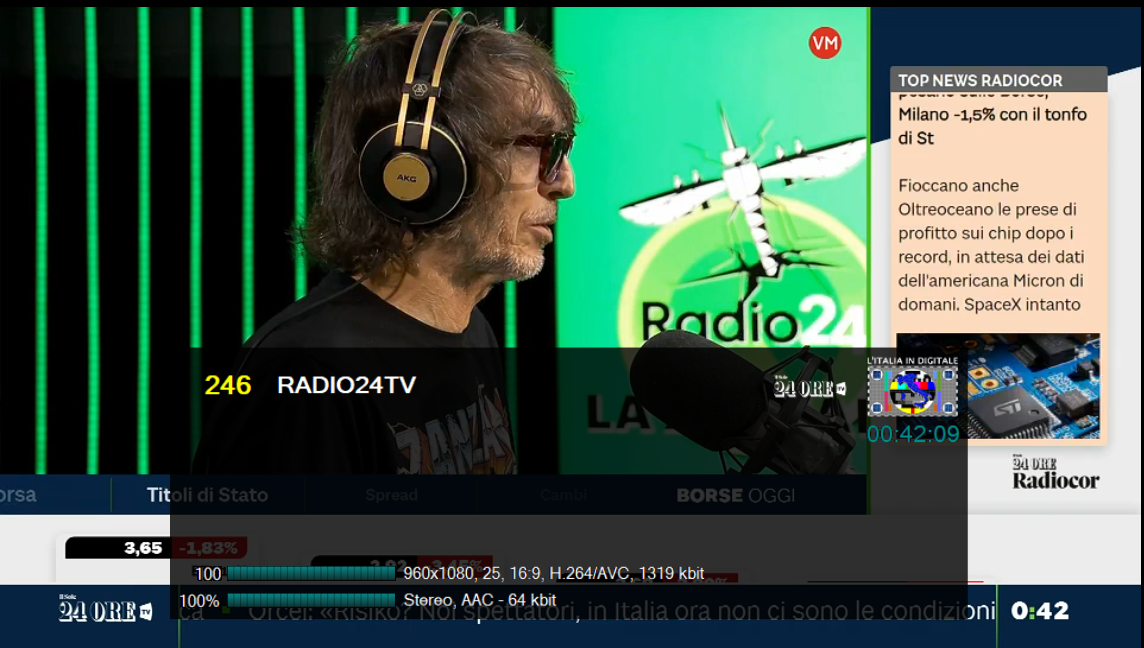
Task: Click the TOP NEWS RADIOCOR header
Action: 999,80
